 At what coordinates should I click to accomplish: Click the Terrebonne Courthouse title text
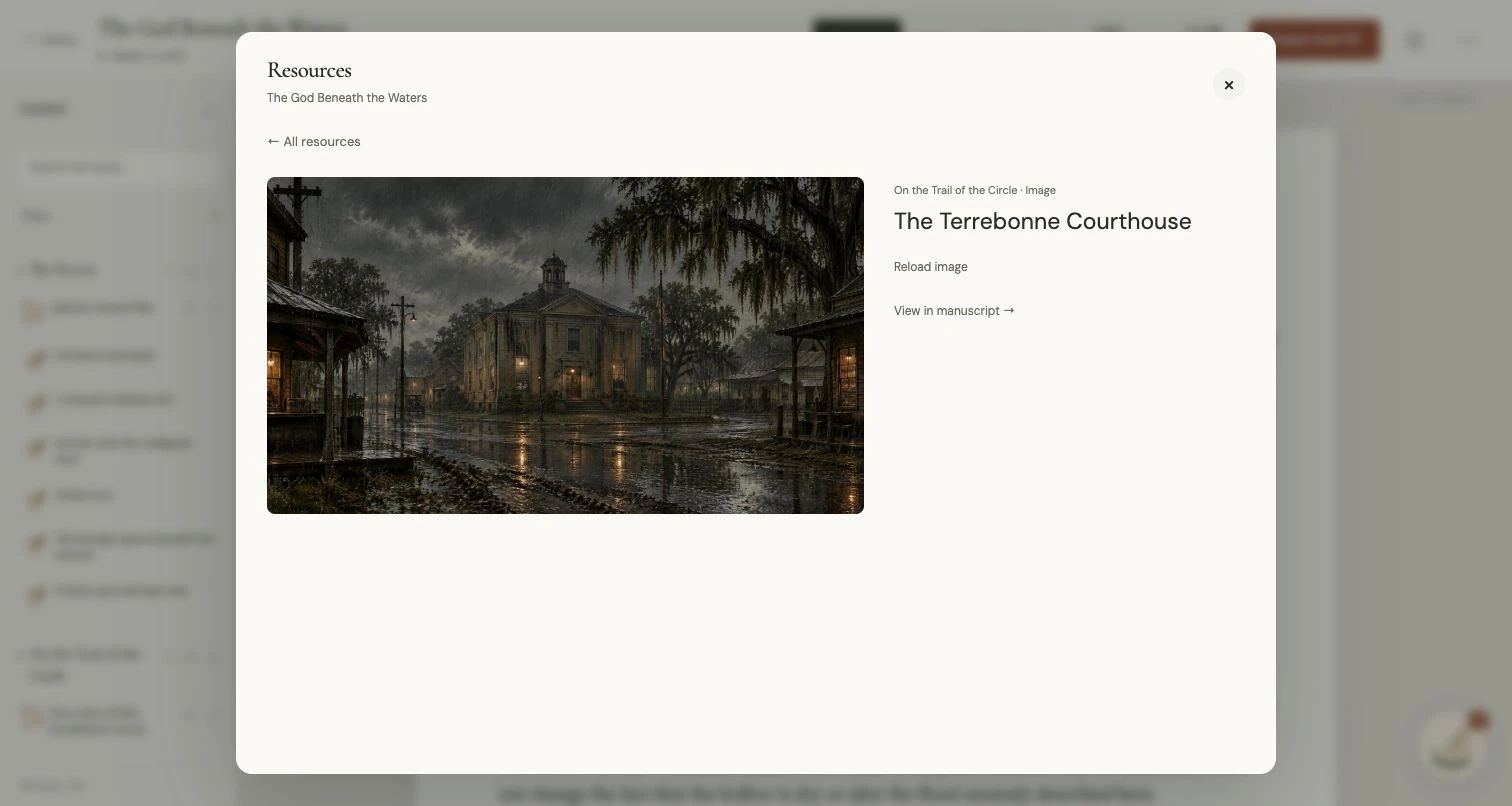coord(1042,221)
